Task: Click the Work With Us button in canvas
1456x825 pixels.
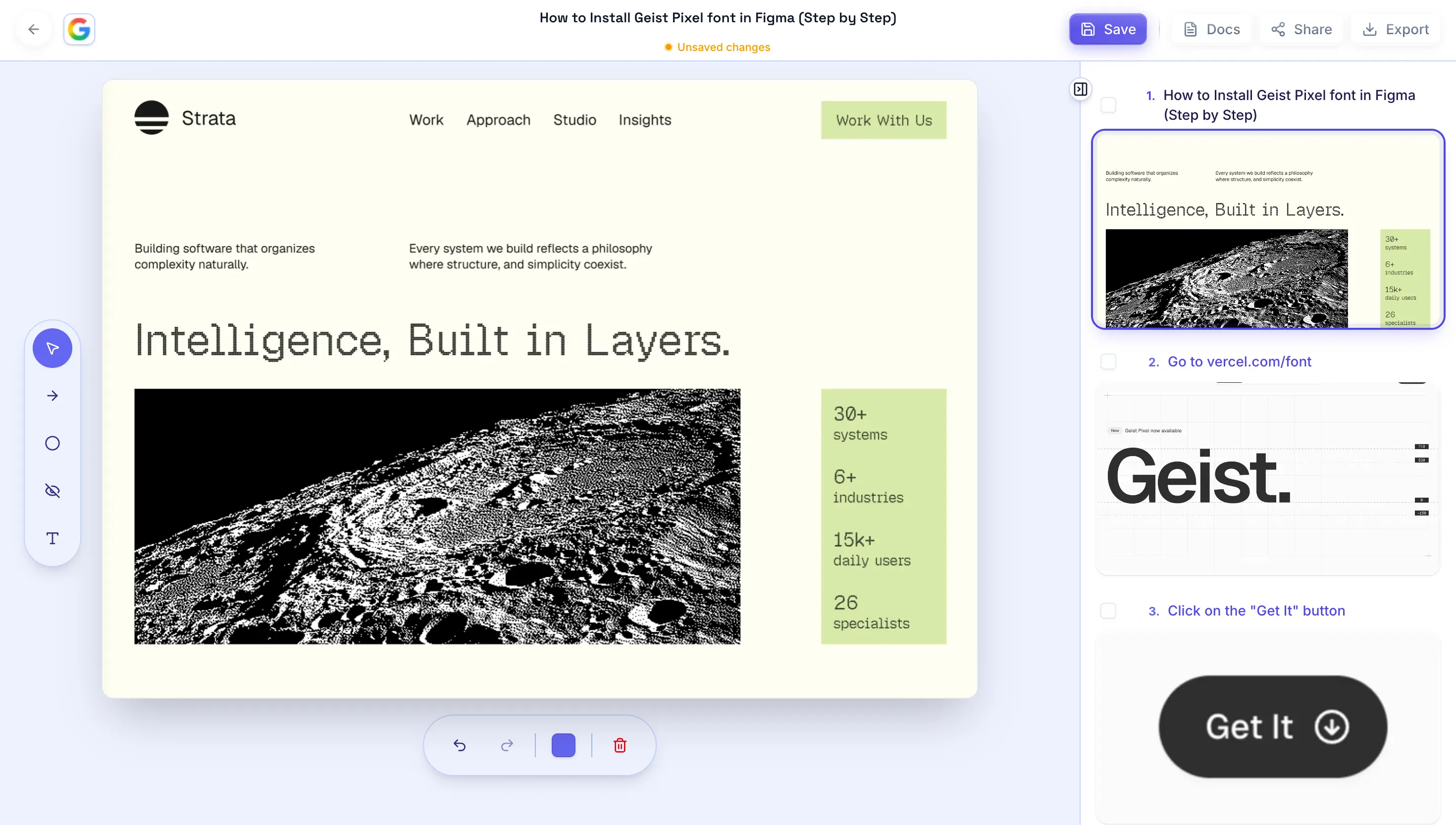Action: tap(883, 120)
